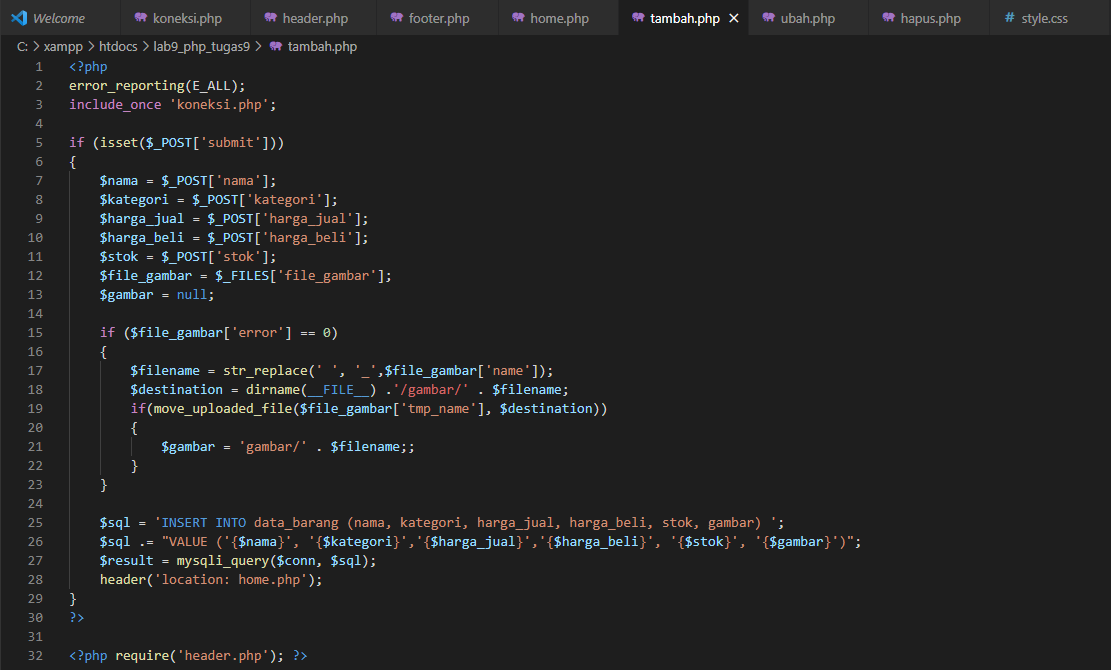Click the VS Code logo on the Welcome tab
Image resolution: width=1111 pixels, height=670 pixels.
[16, 17]
